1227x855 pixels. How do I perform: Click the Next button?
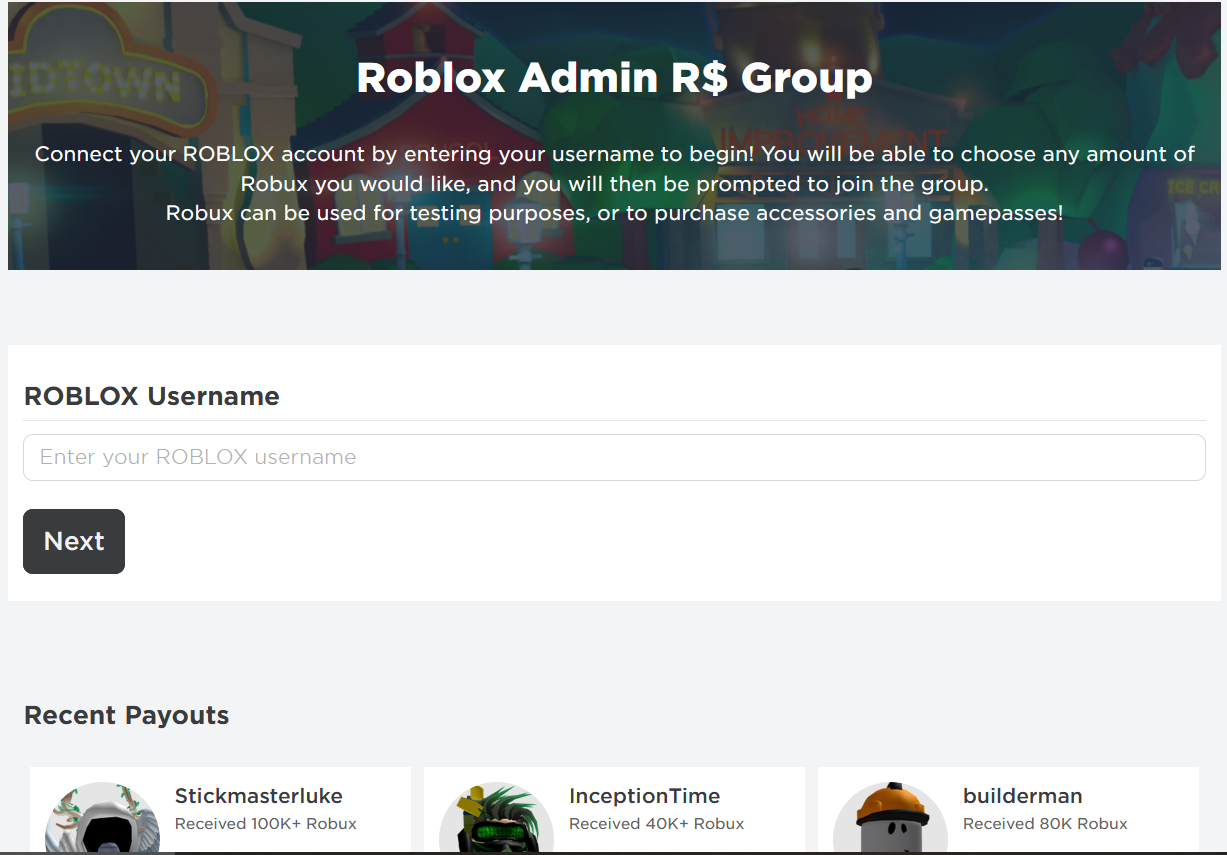(x=74, y=541)
